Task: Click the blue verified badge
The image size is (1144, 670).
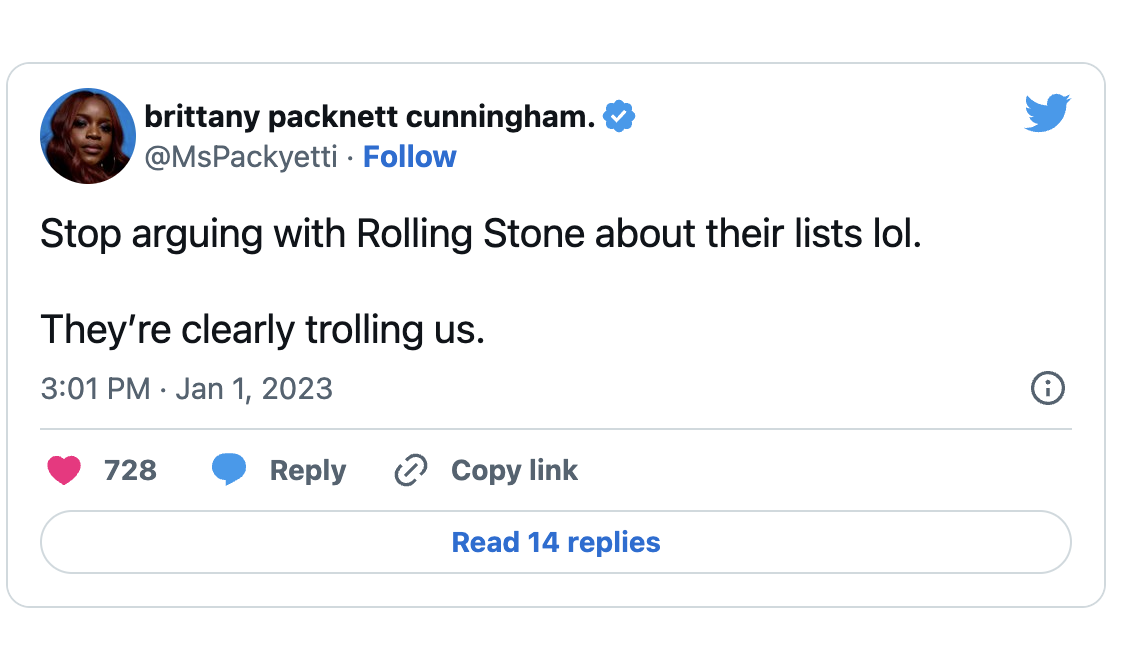Action: click(x=620, y=115)
